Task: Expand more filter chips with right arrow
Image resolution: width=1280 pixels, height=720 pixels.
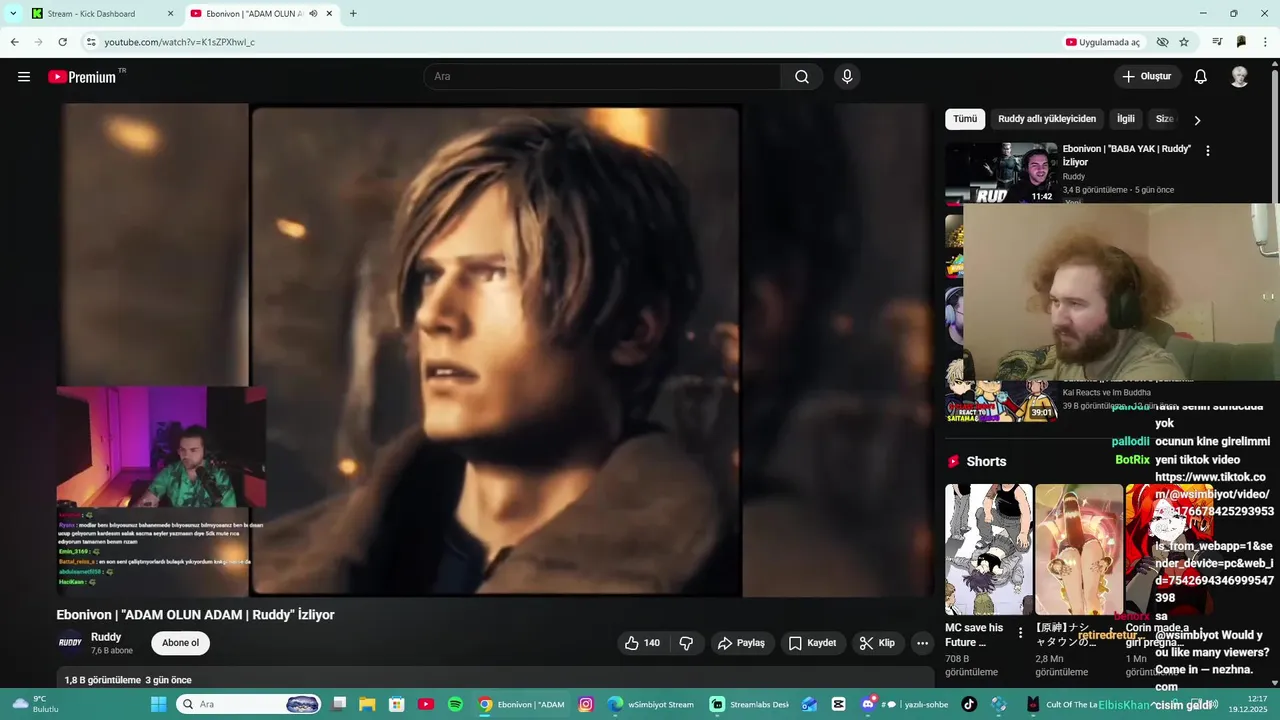Action: coord(1197,120)
